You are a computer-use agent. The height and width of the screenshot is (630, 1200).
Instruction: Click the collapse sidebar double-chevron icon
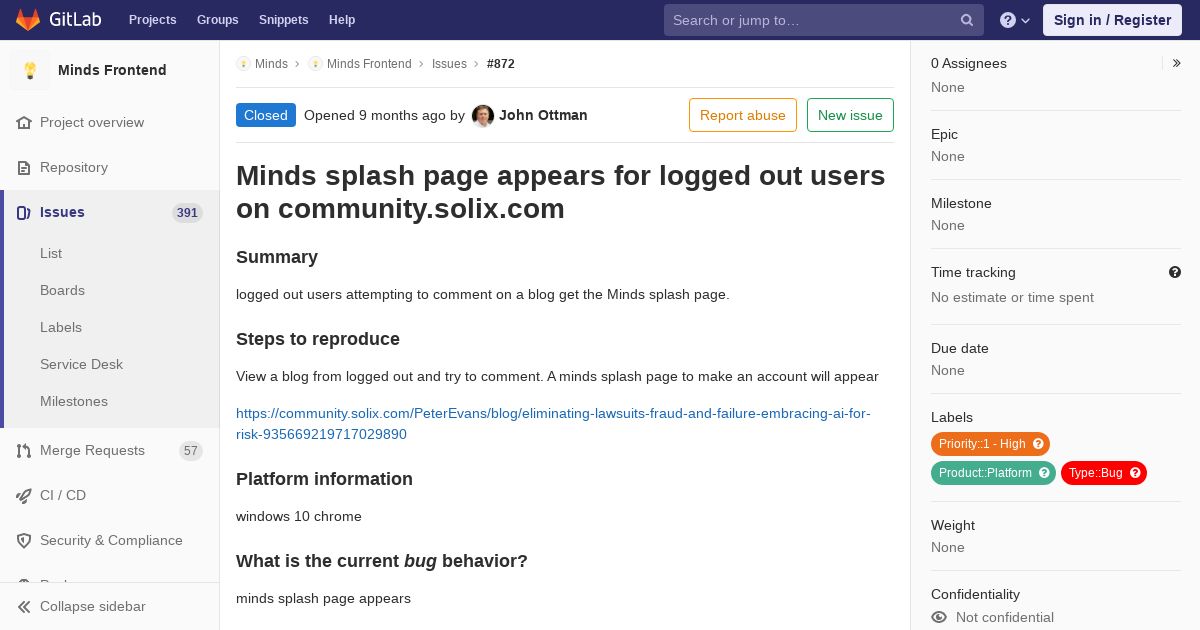(x=24, y=607)
